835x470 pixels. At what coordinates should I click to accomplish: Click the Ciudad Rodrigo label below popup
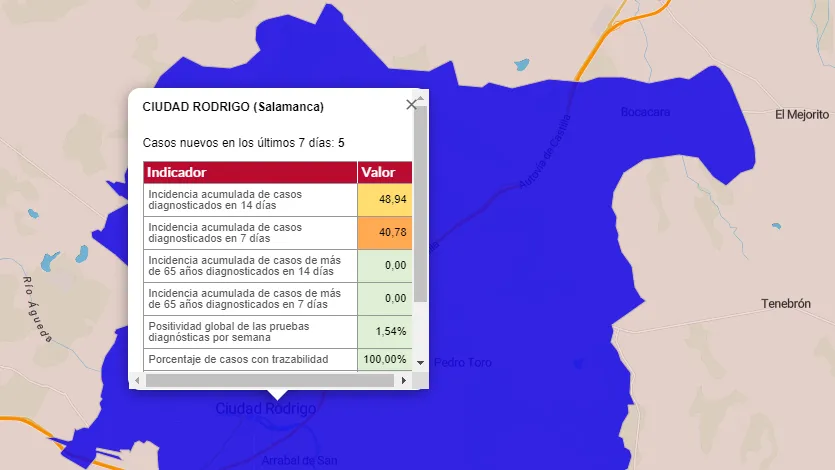266,409
